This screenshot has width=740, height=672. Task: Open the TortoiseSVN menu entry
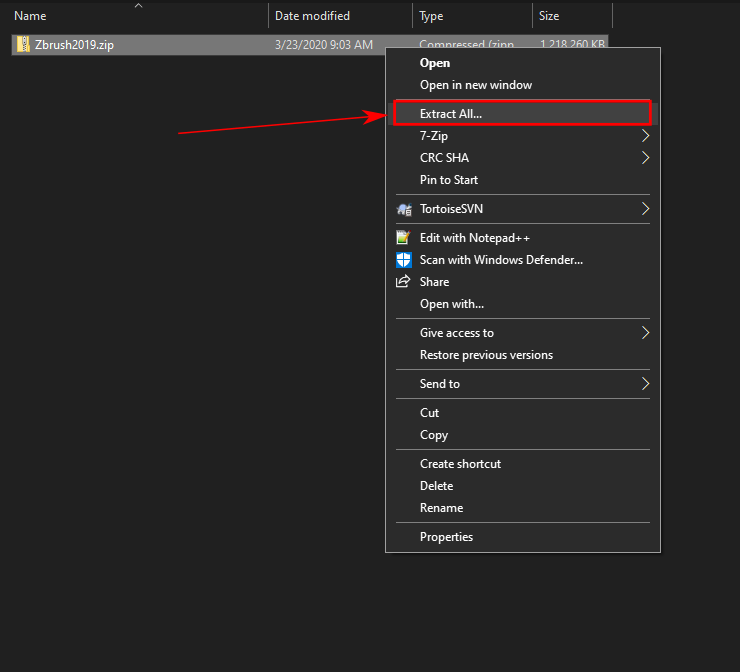coord(523,209)
